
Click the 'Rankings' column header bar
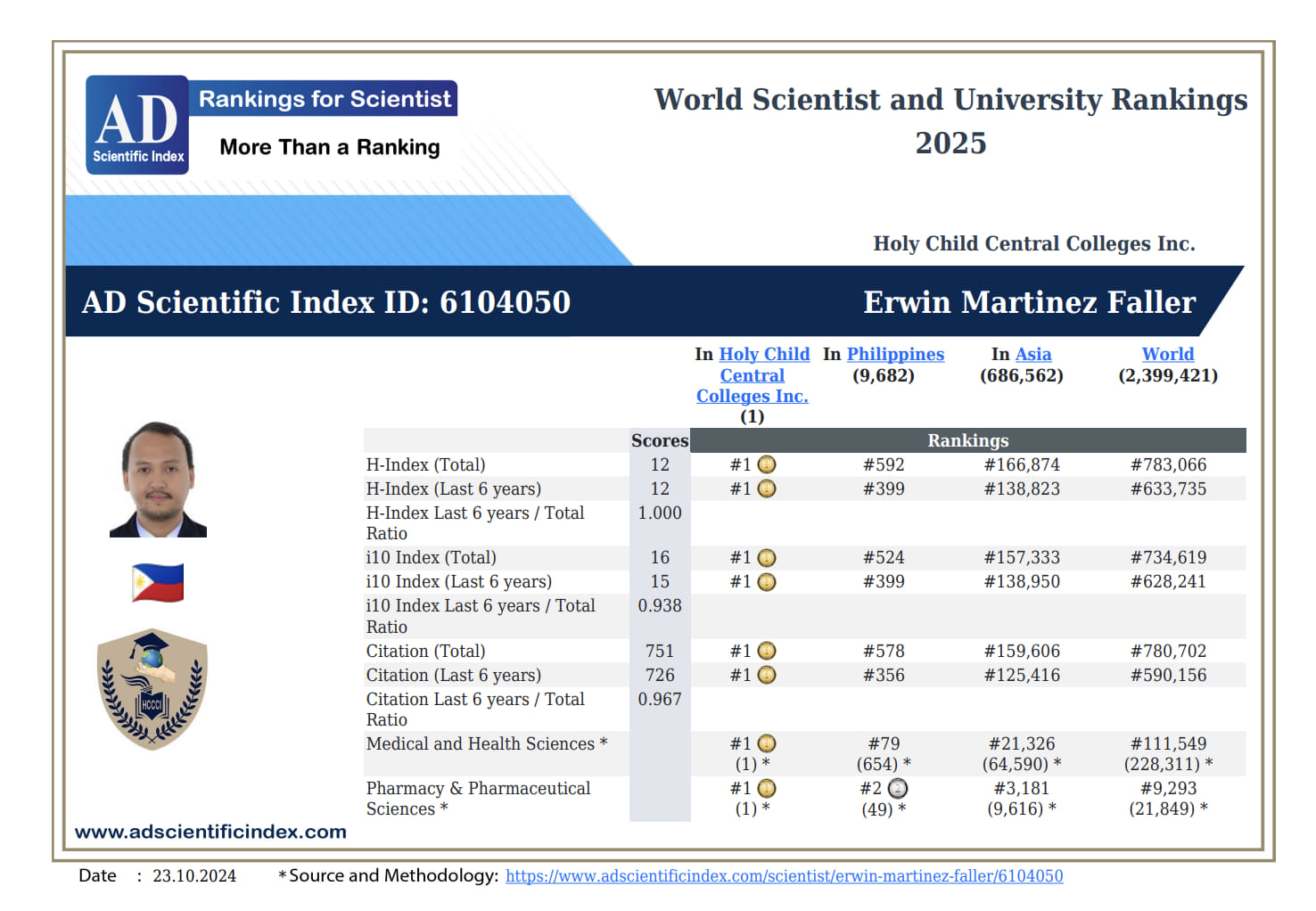point(968,440)
